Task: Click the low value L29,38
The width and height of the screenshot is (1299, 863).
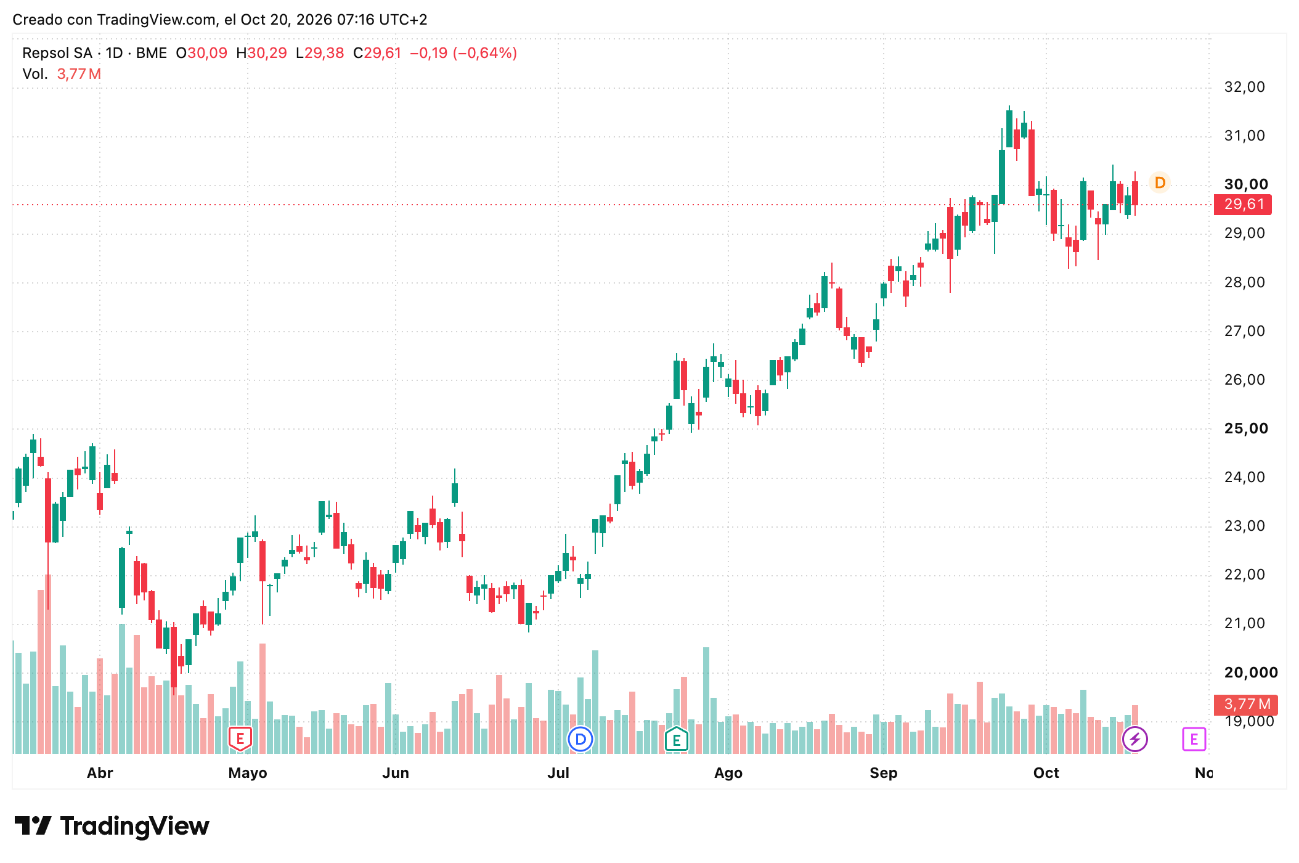Action: click(321, 53)
